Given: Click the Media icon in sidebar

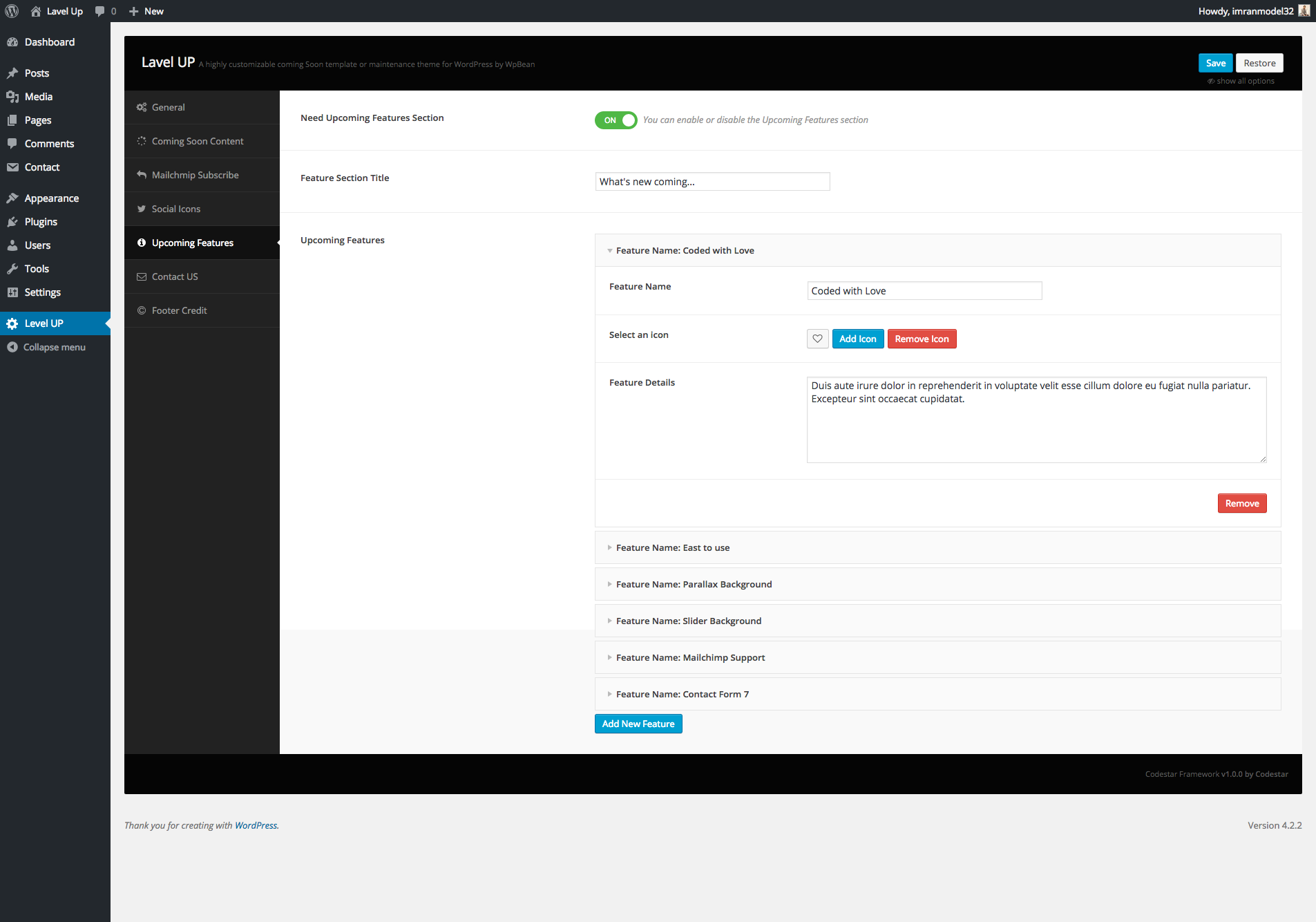Looking at the screenshot, I should (x=12, y=97).
